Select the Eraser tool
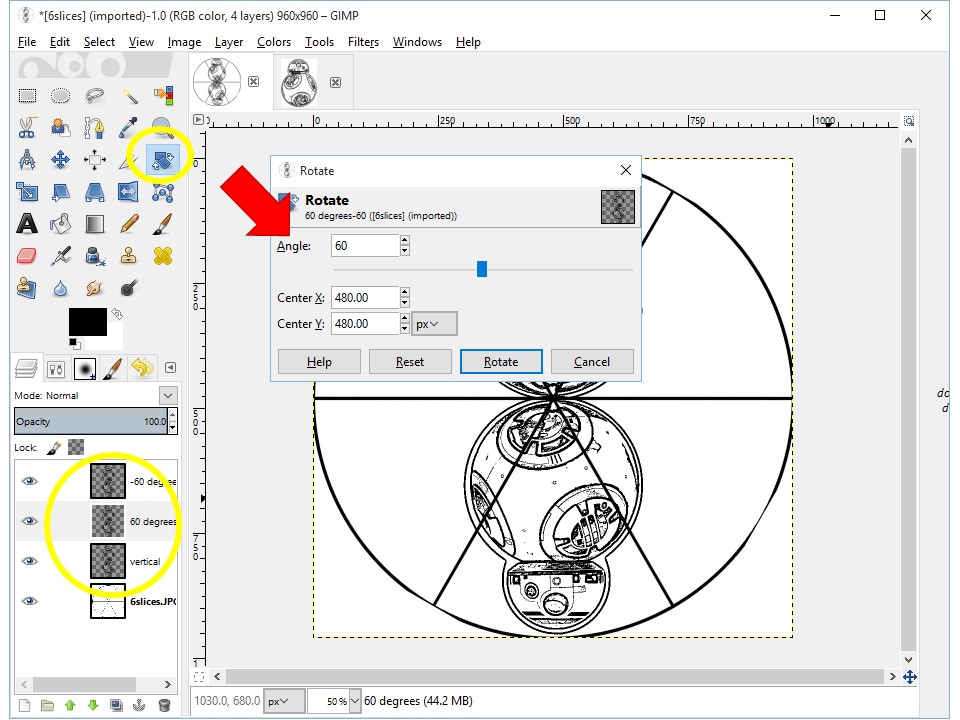 [27, 256]
